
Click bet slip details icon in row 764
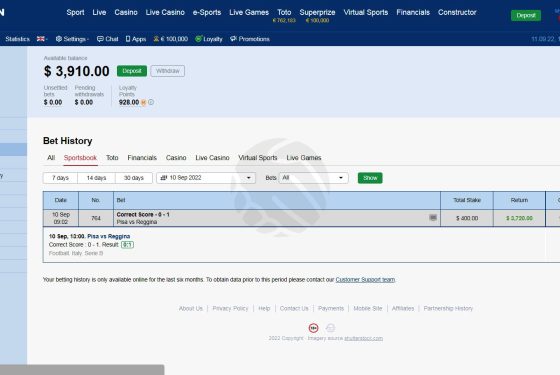tap(433, 218)
